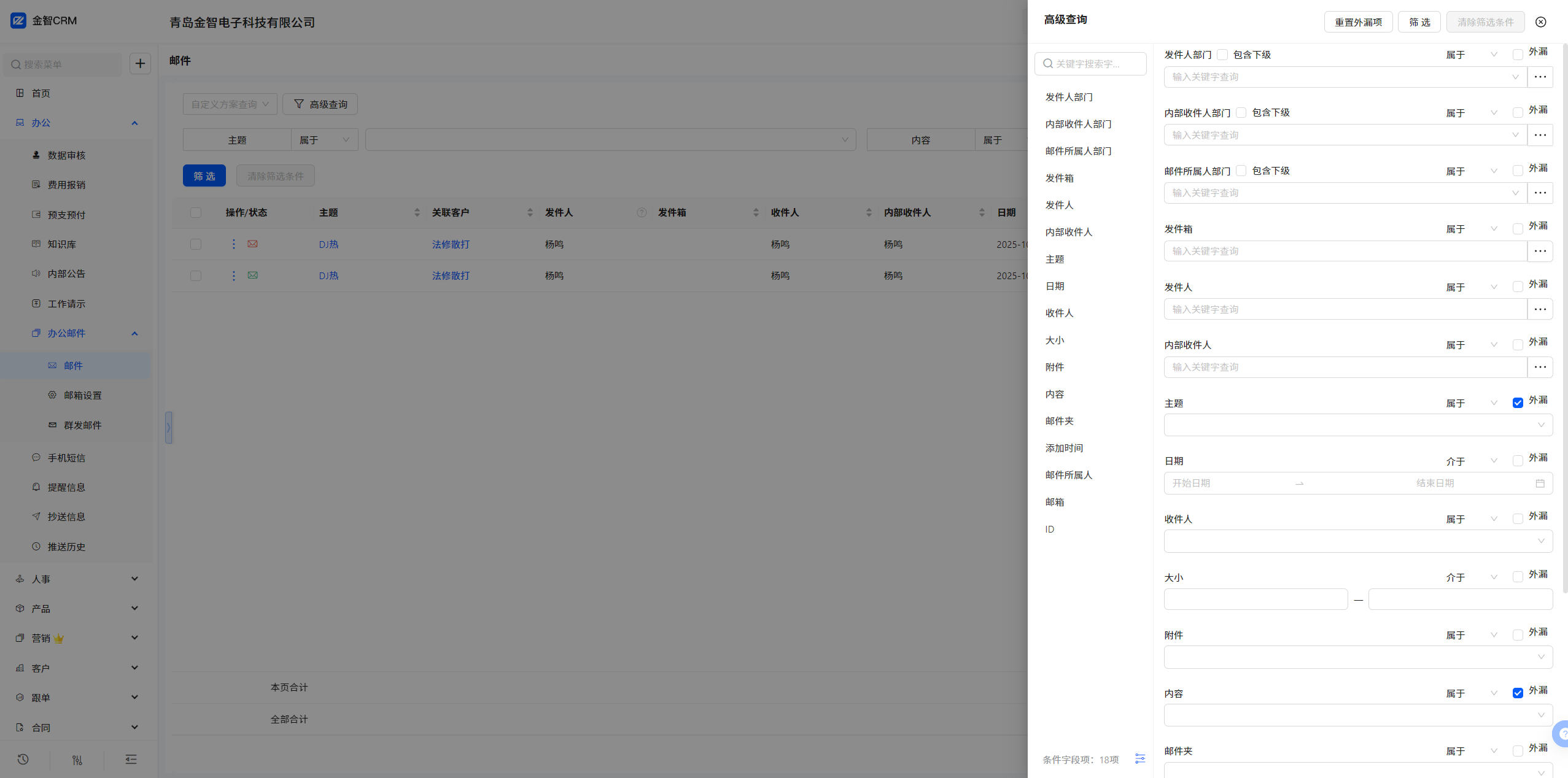
Task: Open the history clock icon
Action: click(23, 760)
